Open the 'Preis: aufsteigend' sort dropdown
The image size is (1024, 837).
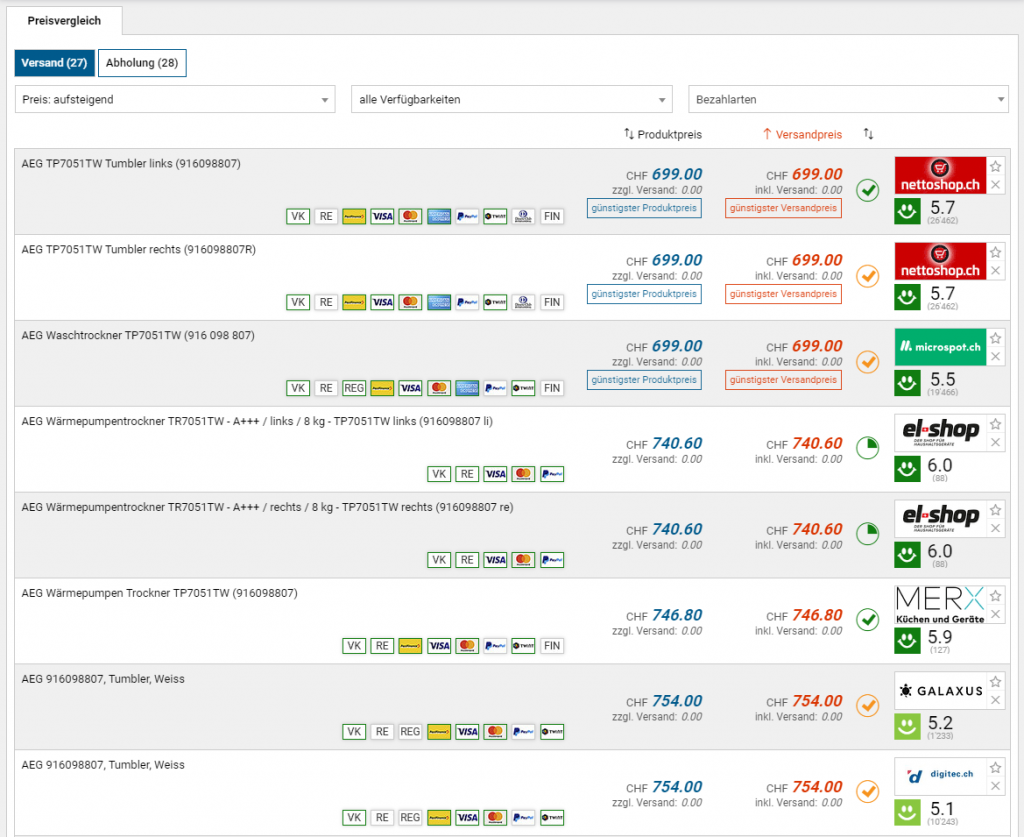click(175, 100)
